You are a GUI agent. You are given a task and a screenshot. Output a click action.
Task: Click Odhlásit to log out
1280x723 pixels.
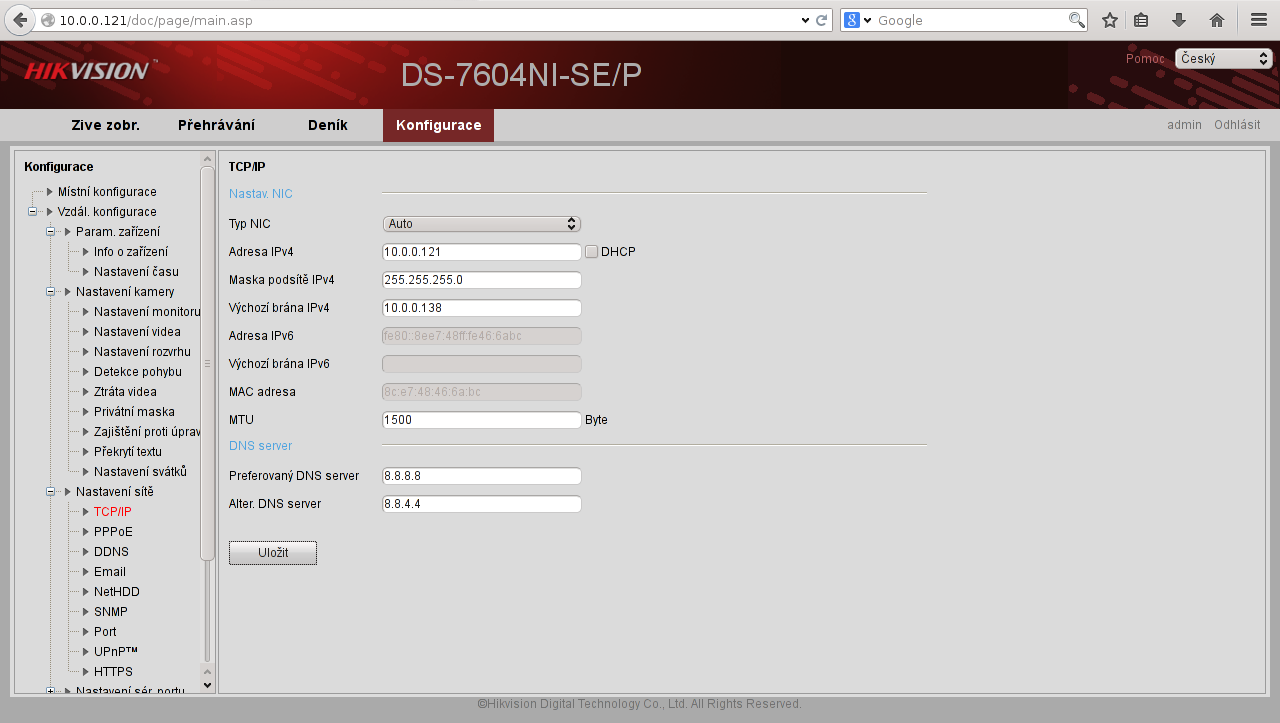[x=1237, y=125]
